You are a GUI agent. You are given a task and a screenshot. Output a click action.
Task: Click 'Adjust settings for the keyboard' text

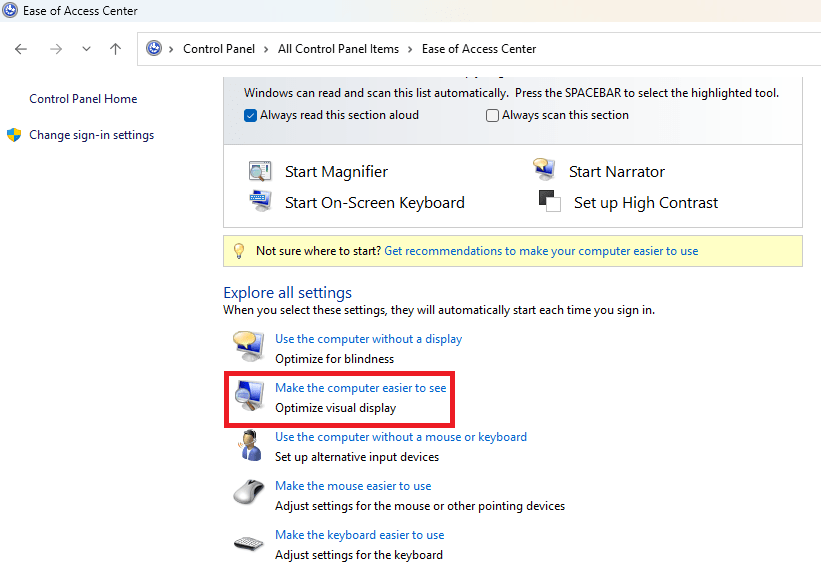[359, 555]
